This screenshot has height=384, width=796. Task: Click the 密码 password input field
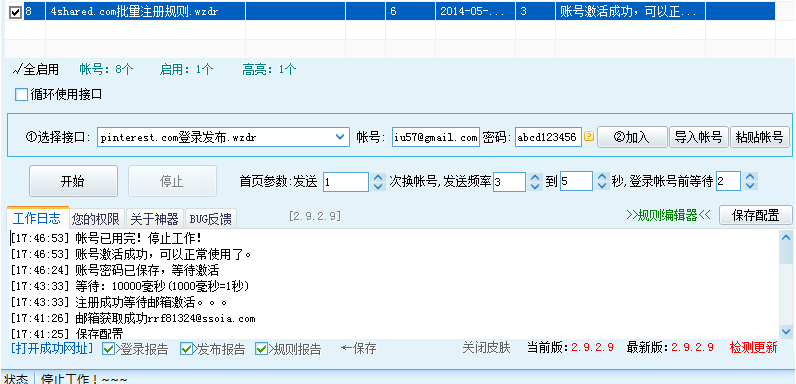[548, 137]
